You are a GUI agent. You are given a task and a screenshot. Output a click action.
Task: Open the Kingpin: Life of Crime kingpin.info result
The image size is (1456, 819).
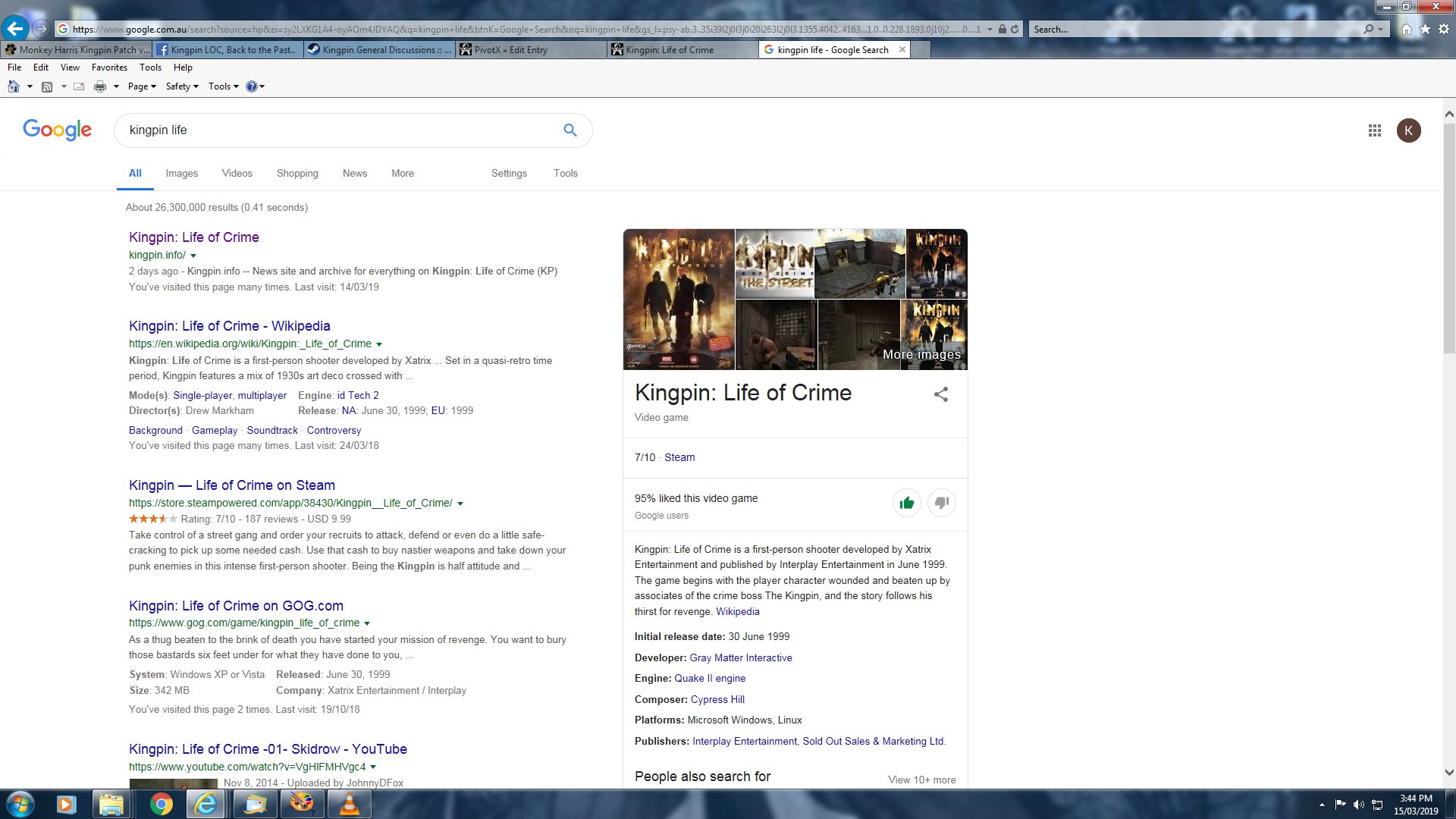[x=194, y=237]
